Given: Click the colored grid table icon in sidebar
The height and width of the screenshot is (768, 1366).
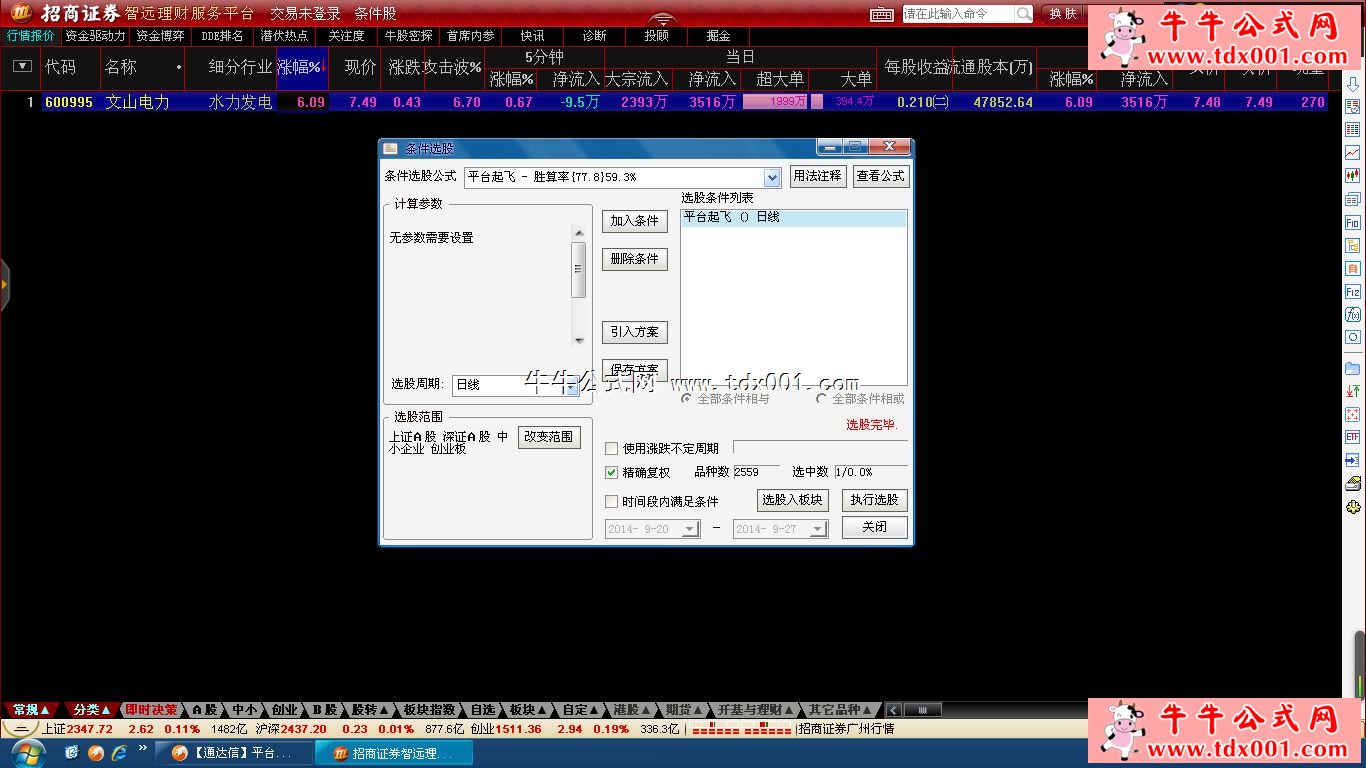Looking at the screenshot, I should [x=1353, y=130].
